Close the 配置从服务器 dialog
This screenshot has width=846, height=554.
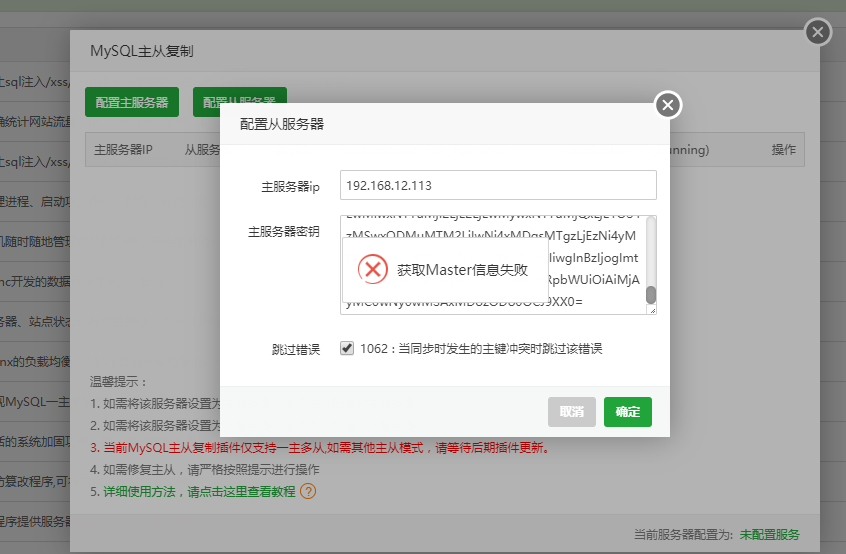click(x=668, y=105)
